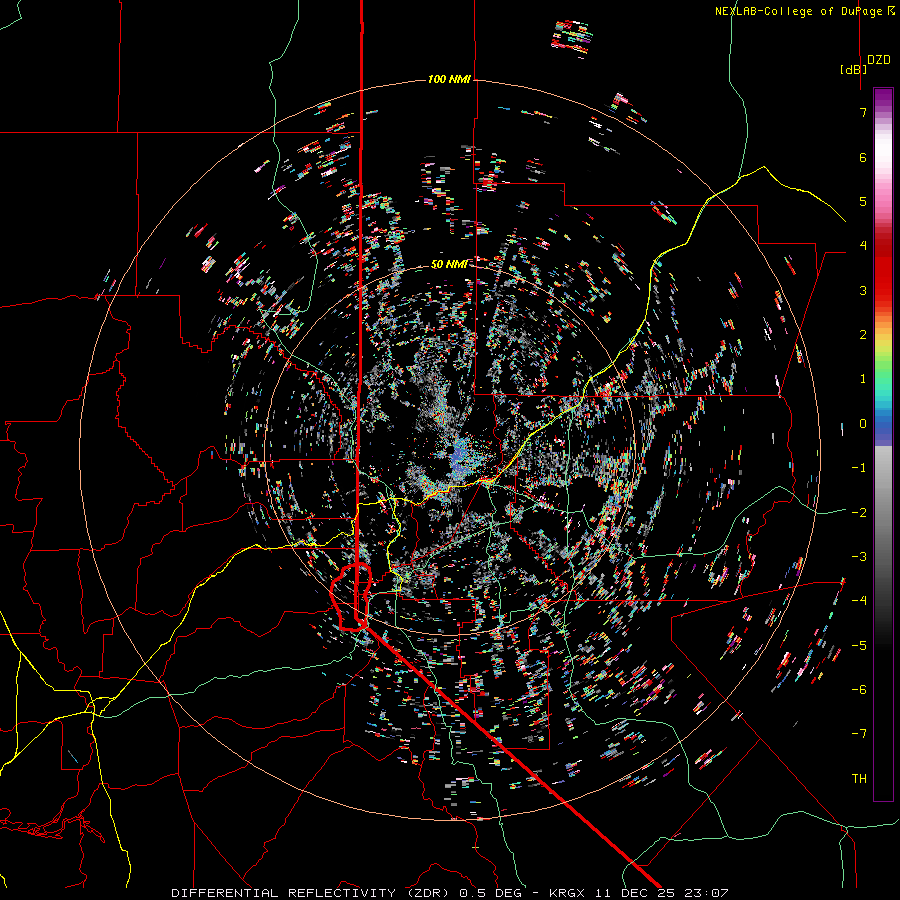Click the 0.5 DEG elevation text
Image resolution: width=900 pixels, height=900 pixels.
(x=490, y=893)
